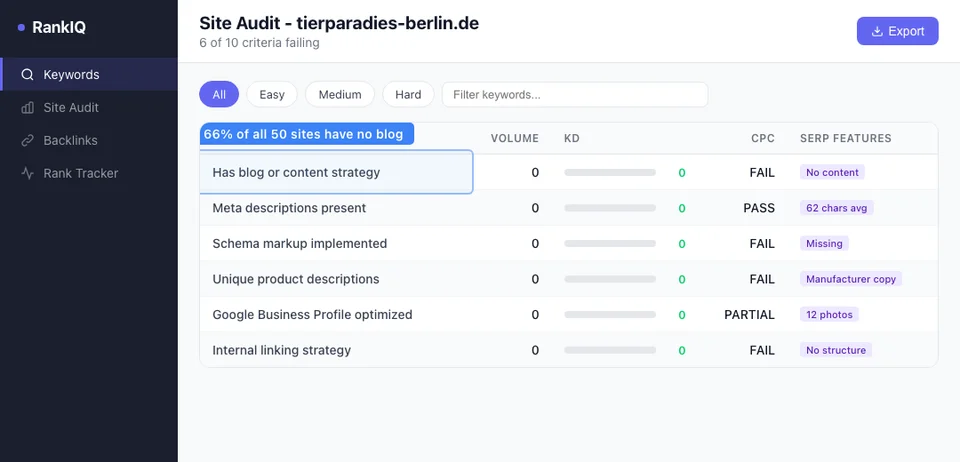This screenshot has height=462, width=960.
Task: Open Backlinks section
Action: click(x=89, y=140)
